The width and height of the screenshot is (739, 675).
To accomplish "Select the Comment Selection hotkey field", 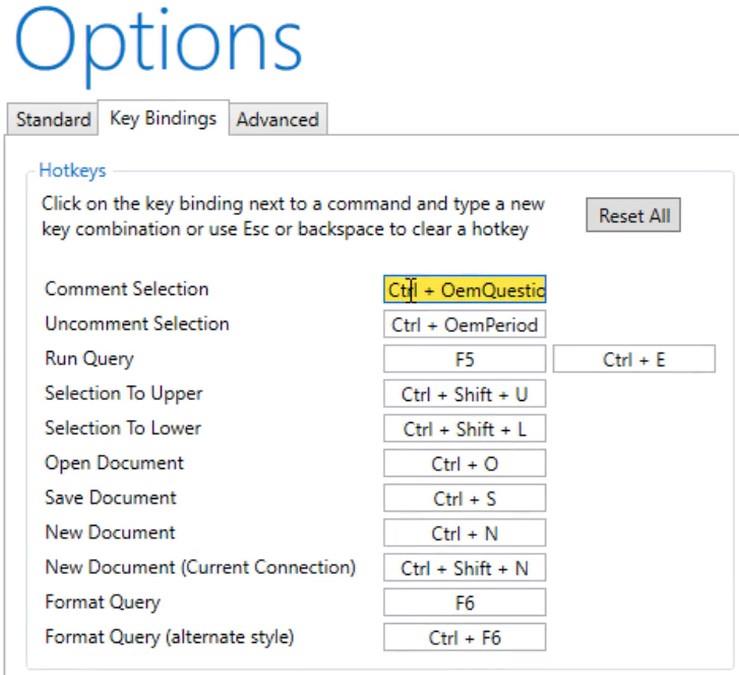I will (x=465, y=289).
